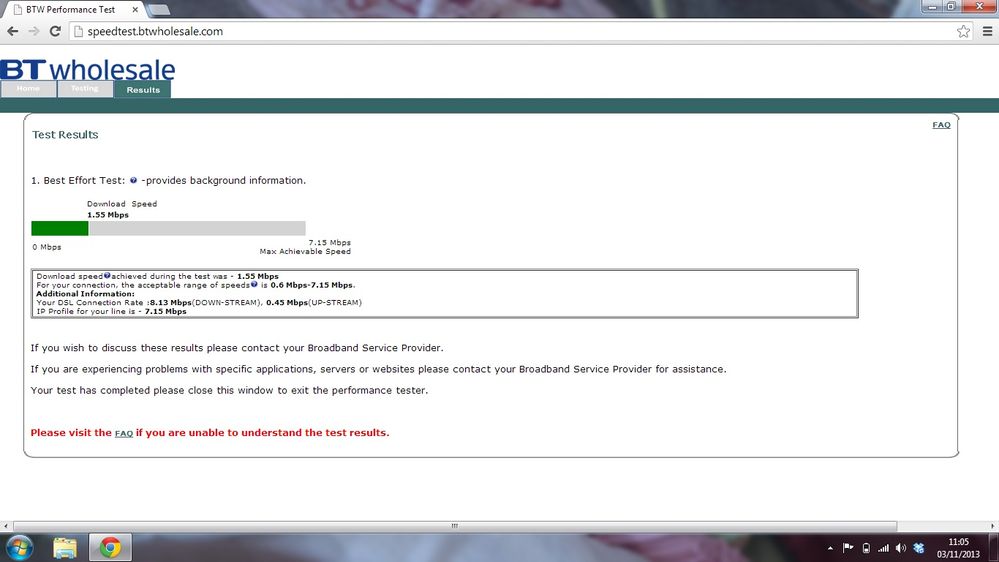This screenshot has width=999, height=562.
Task: Click the Test Results heading
Action: (x=65, y=134)
